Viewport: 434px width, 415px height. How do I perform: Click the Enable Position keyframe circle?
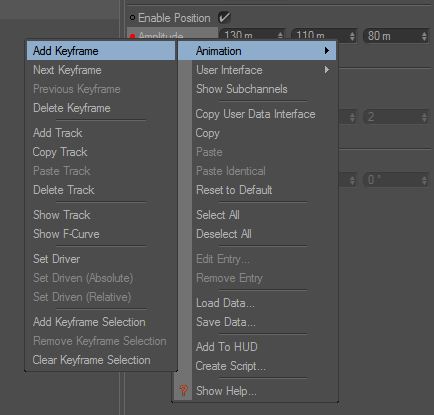pyautogui.click(x=132, y=18)
